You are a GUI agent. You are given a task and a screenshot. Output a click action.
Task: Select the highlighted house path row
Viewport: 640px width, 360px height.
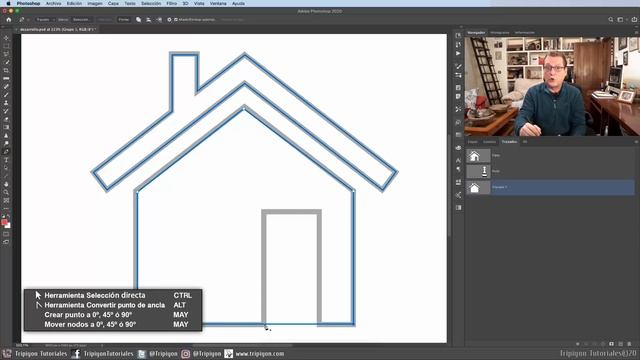(x=551, y=188)
